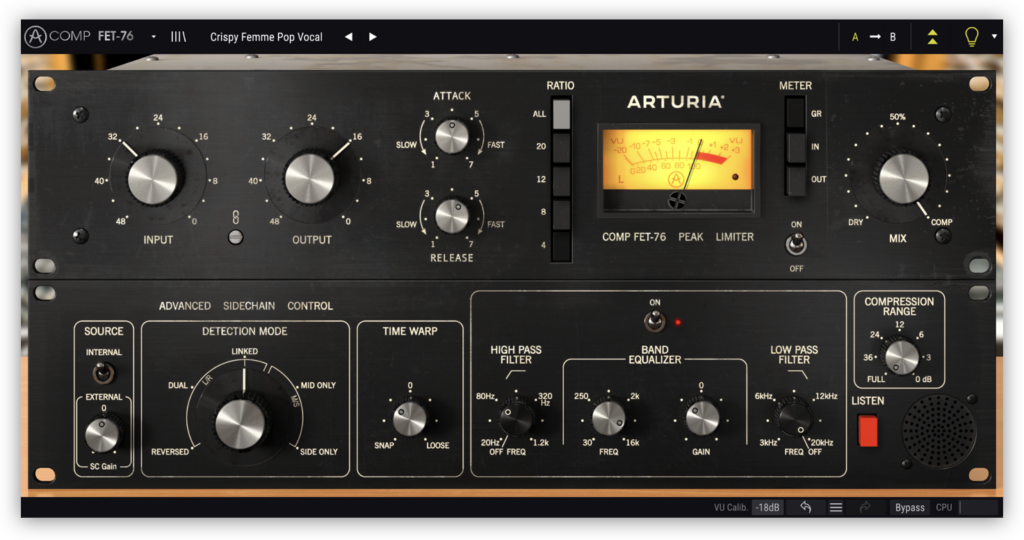Click the LOW PASS FILTER freq knob
The height and width of the screenshot is (540, 1024).
coord(793,419)
